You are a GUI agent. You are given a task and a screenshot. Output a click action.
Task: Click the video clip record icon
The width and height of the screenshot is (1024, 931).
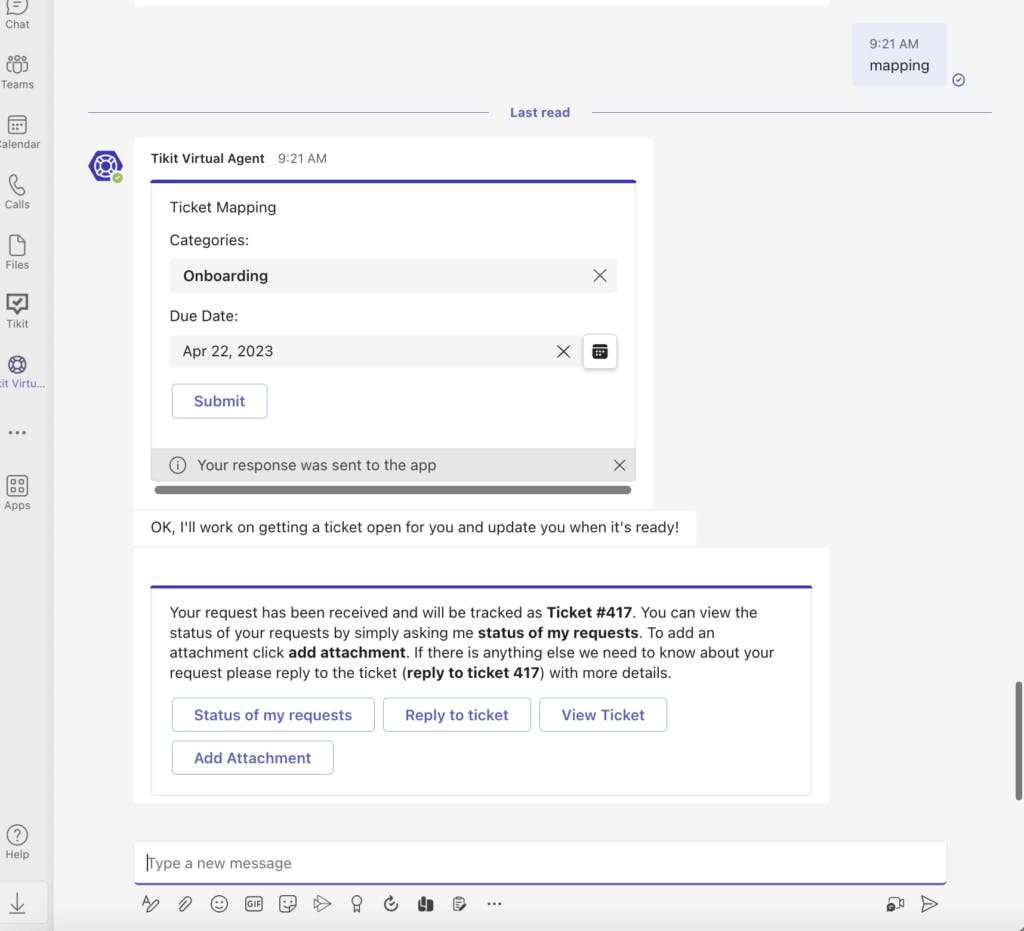895,904
